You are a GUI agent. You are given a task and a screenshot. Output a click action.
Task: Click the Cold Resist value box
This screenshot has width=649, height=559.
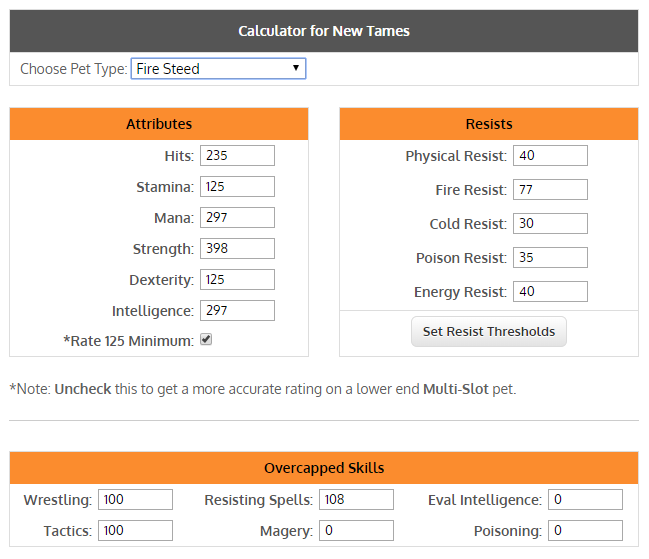click(x=550, y=223)
